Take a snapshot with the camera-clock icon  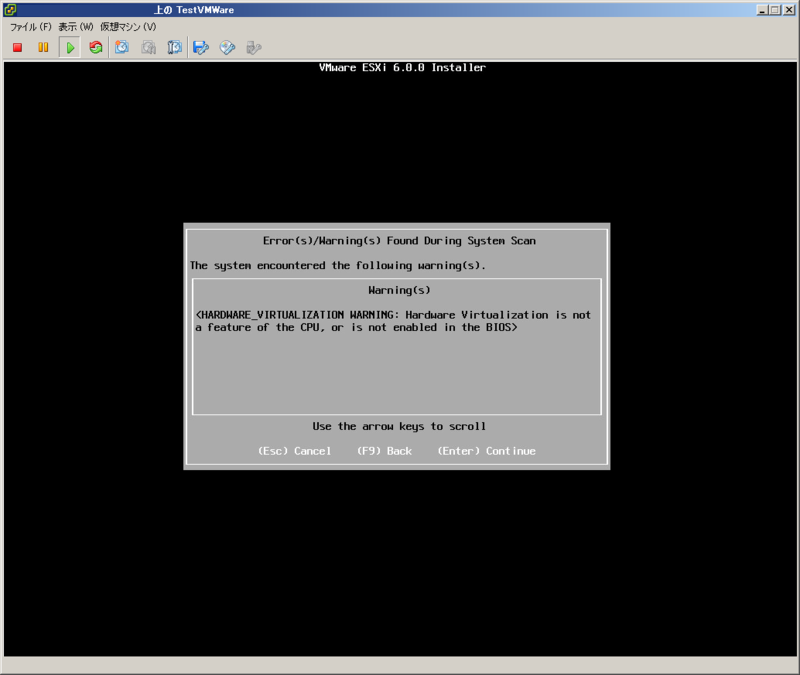point(122,47)
